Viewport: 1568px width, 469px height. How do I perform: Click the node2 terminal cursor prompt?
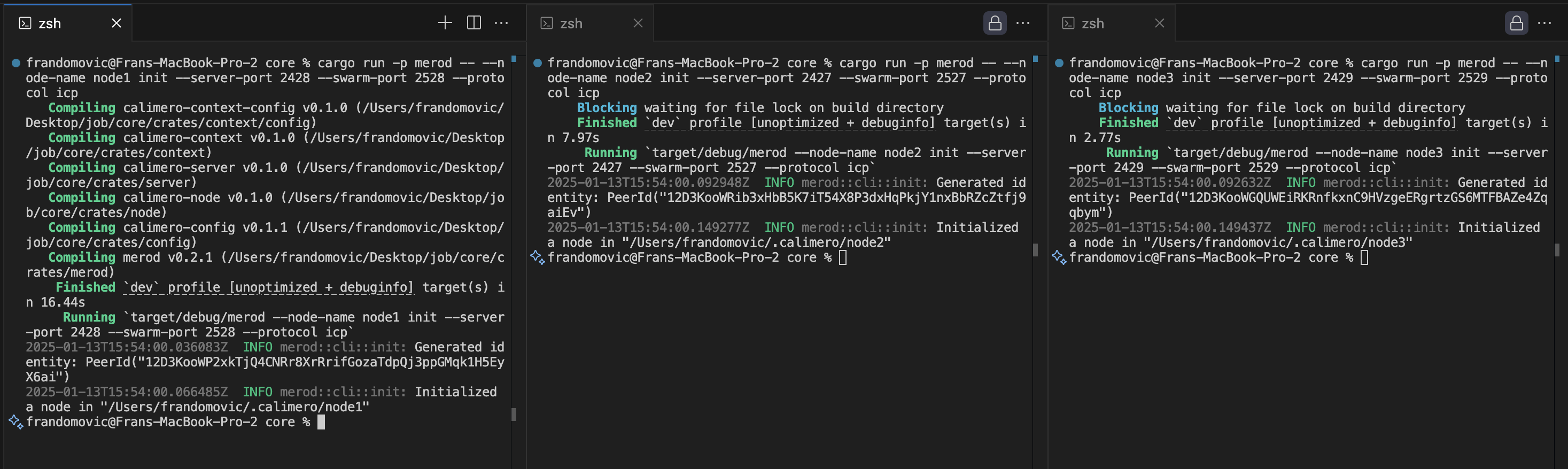coord(843,257)
